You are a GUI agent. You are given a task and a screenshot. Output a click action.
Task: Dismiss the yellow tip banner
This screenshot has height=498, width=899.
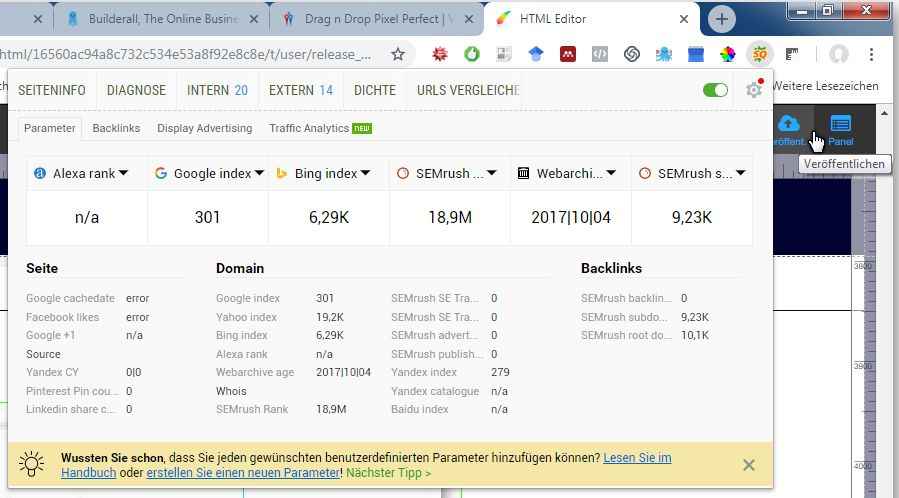[749, 465]
